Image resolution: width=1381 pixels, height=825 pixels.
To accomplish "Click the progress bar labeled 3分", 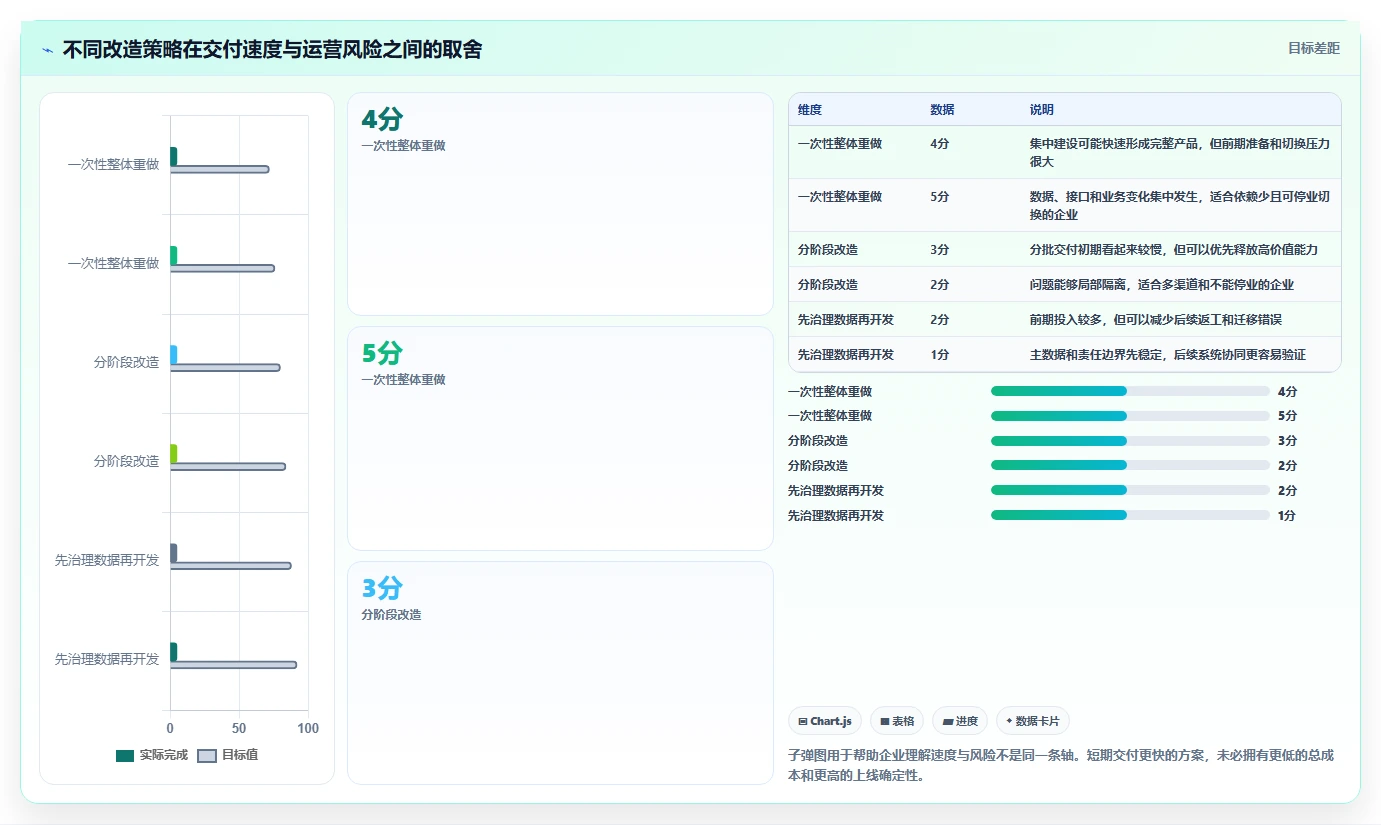I will (1130, 440).
